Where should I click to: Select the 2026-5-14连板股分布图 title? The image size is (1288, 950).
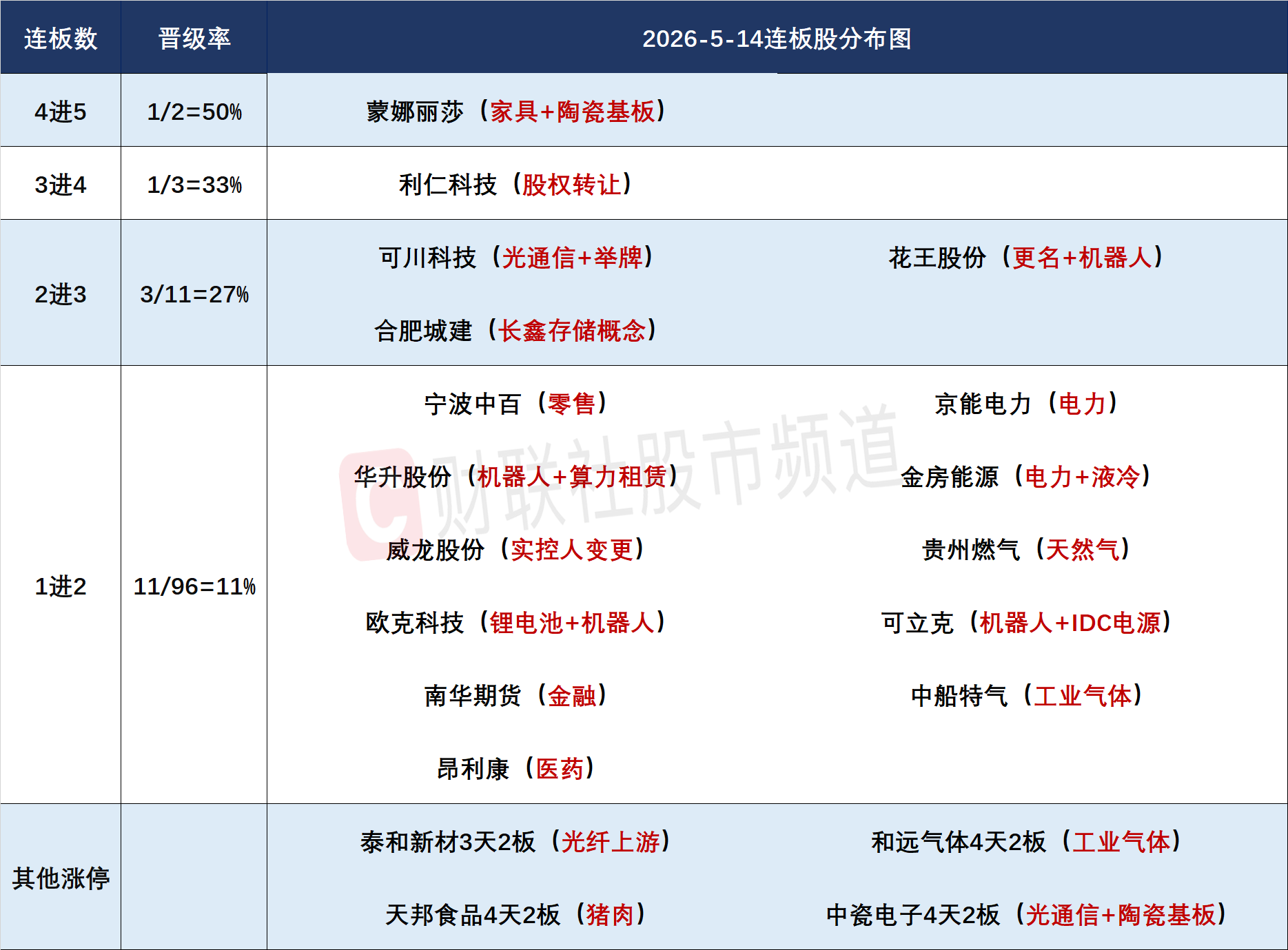777,39
